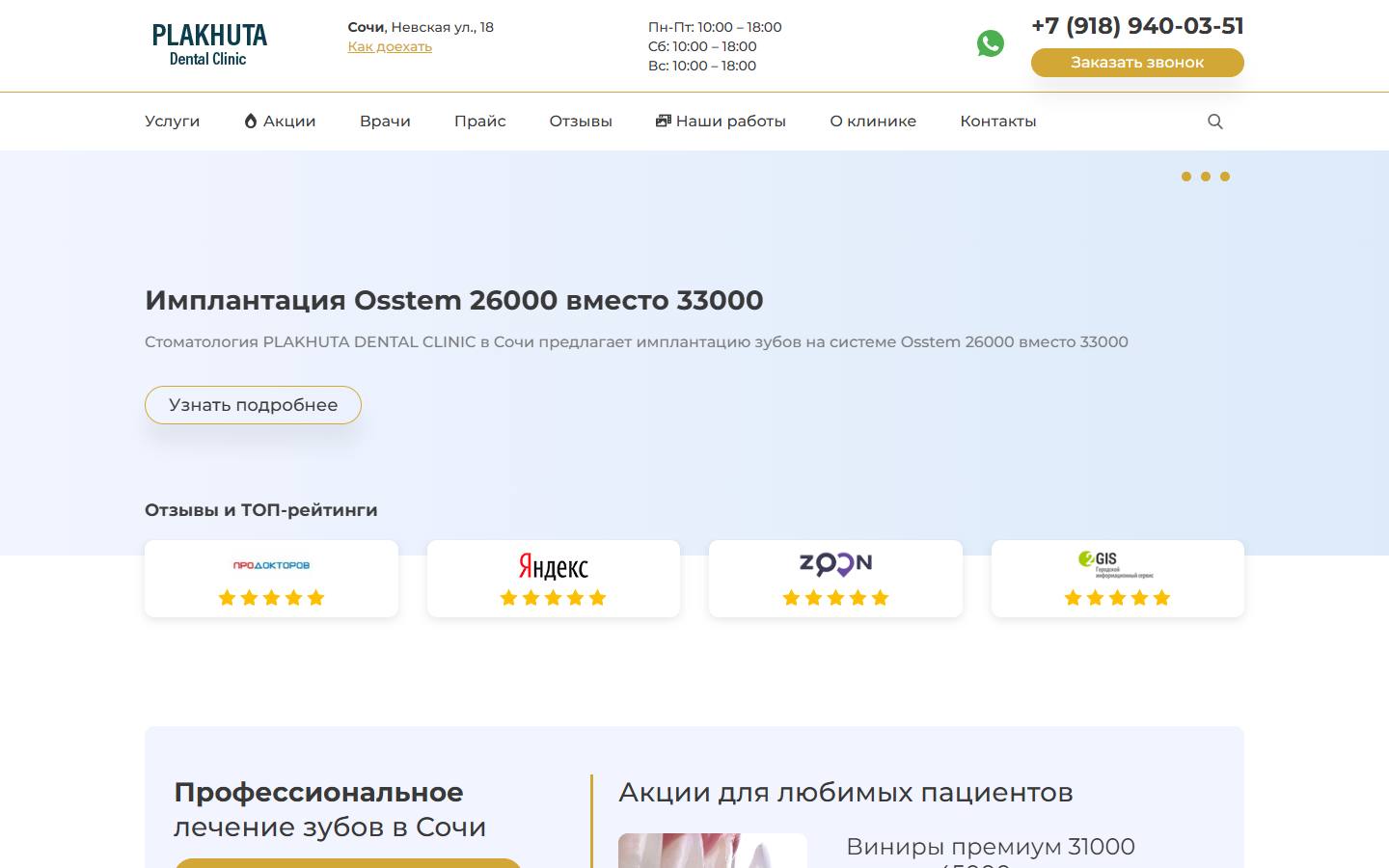Viewport: 1389px width, 868px height.
Task: Open the ПроДокторов rating card
Action: click(271, 579)
